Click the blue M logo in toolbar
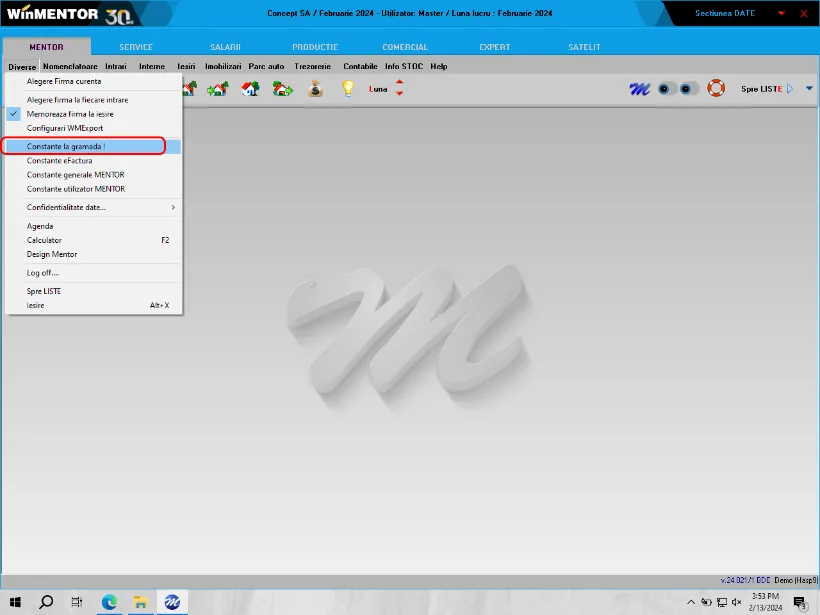The image size is (820, 615). 640,89
